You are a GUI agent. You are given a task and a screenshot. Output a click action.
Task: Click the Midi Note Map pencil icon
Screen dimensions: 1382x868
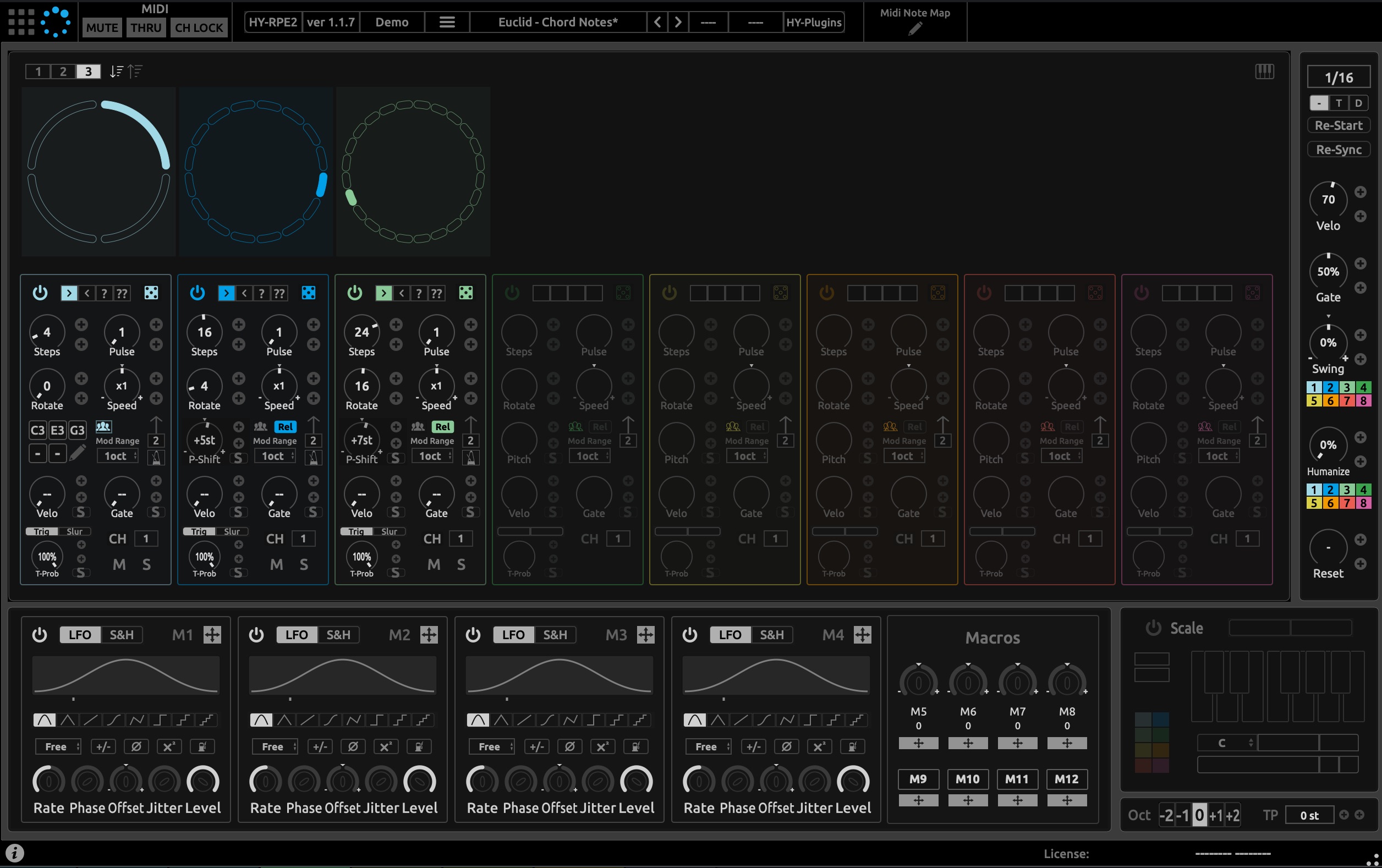(x=915, y=29)
